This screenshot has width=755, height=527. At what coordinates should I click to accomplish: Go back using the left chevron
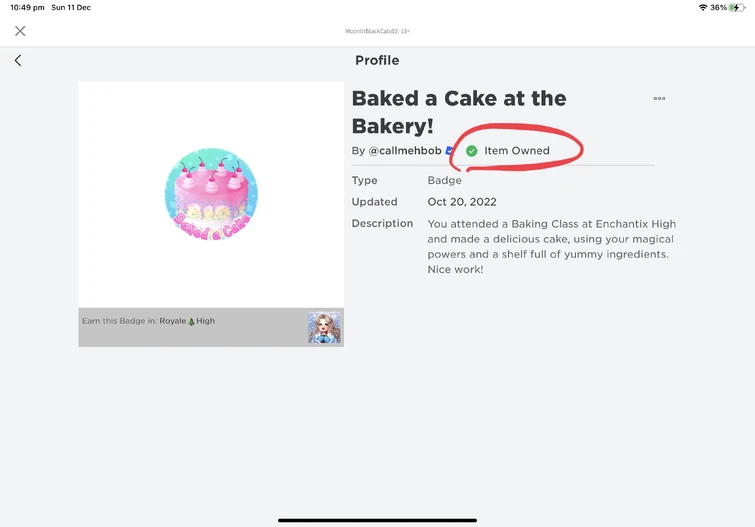[18, 61]
